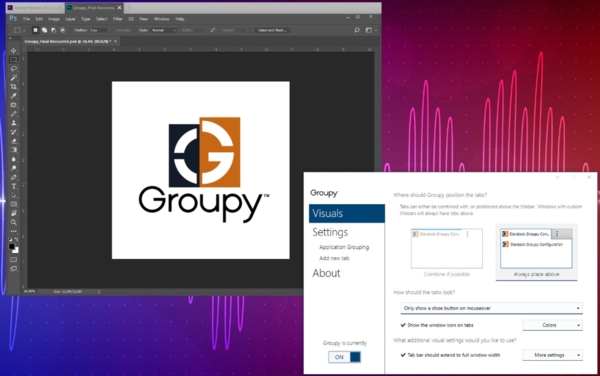Select the Blur tool
Image resolution: width=600 pixels, height=376 pixels.
pos(14,159)
